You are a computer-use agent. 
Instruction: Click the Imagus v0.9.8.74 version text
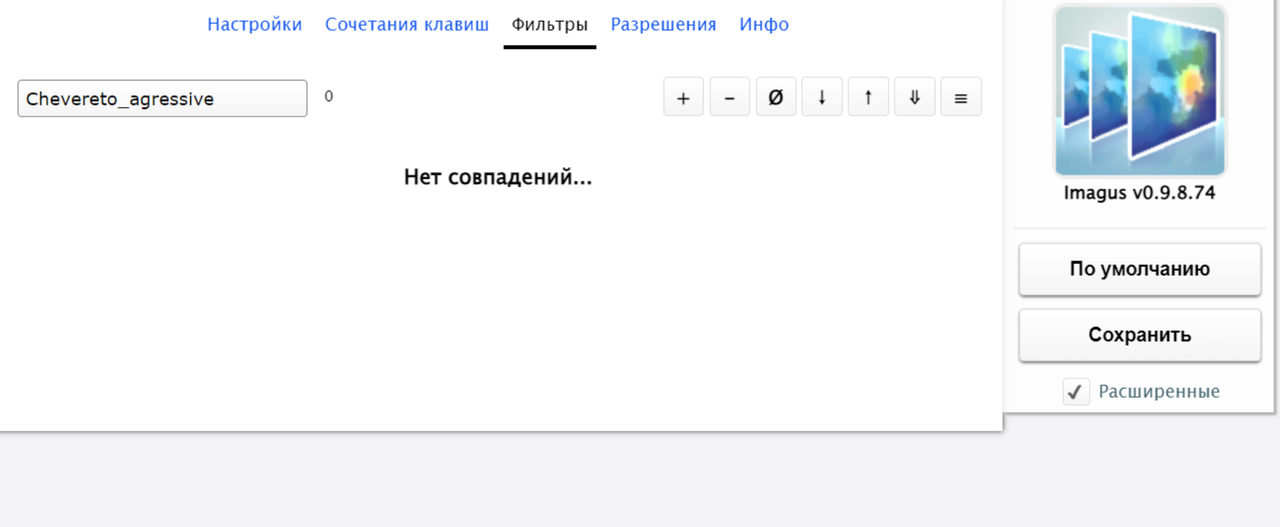tap(1140, 193)
